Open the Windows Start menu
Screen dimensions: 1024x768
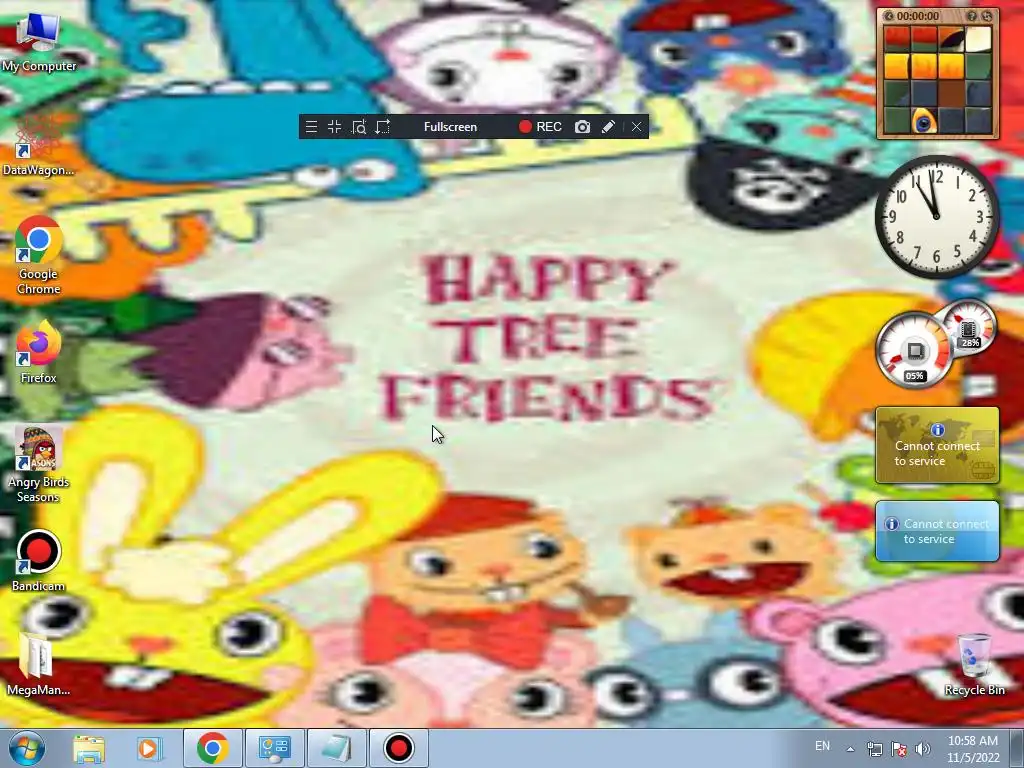pos(27,748)
